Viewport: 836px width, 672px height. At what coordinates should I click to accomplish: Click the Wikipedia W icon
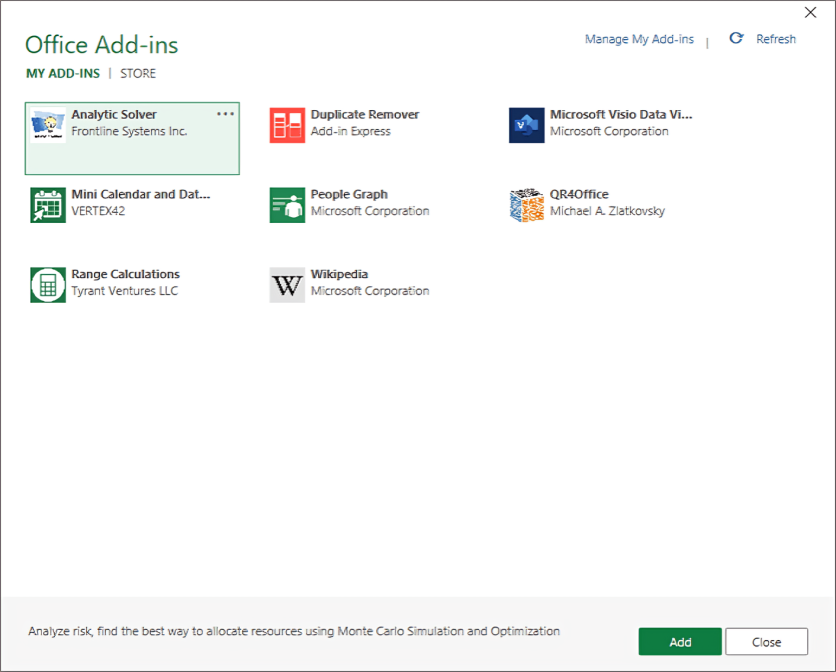[x=287, y=285]
